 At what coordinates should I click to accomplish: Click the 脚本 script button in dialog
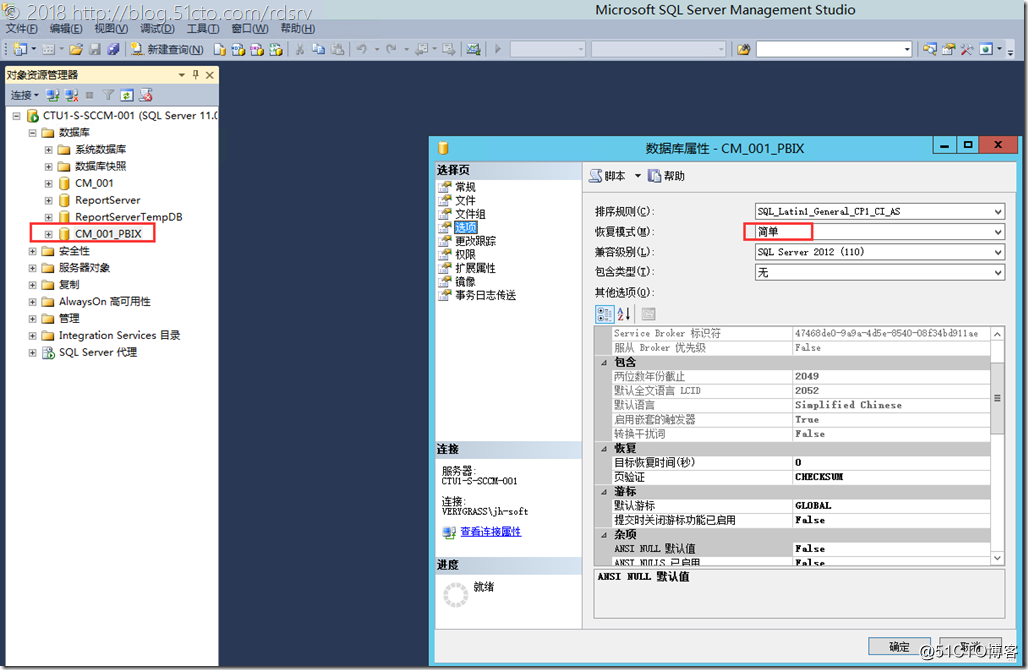(x=607, y=176)
